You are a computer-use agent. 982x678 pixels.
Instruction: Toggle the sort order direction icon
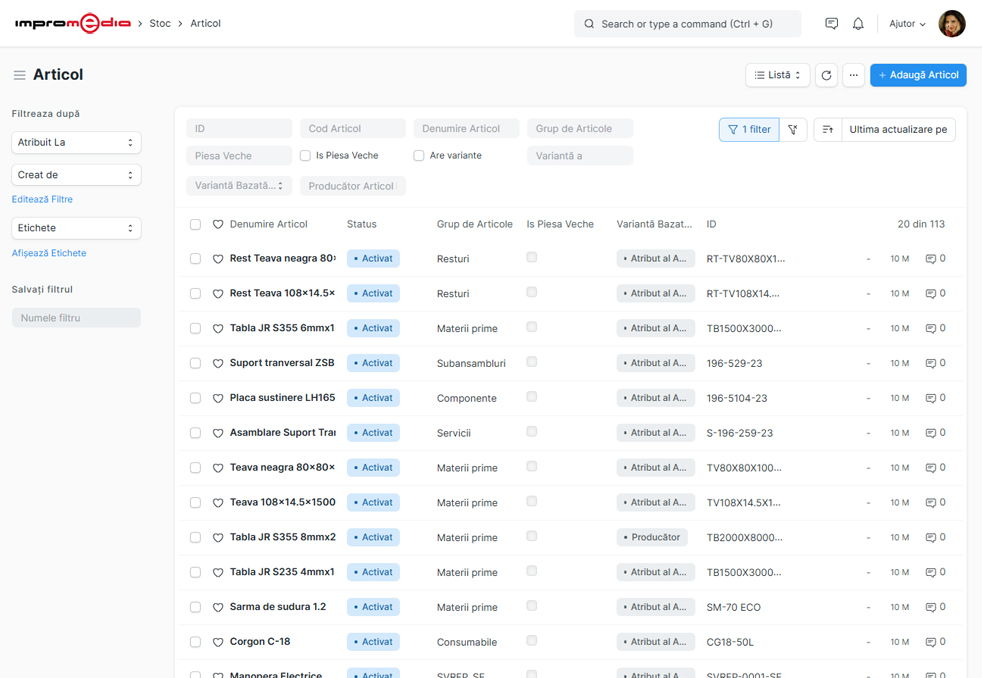pos(827,129)
